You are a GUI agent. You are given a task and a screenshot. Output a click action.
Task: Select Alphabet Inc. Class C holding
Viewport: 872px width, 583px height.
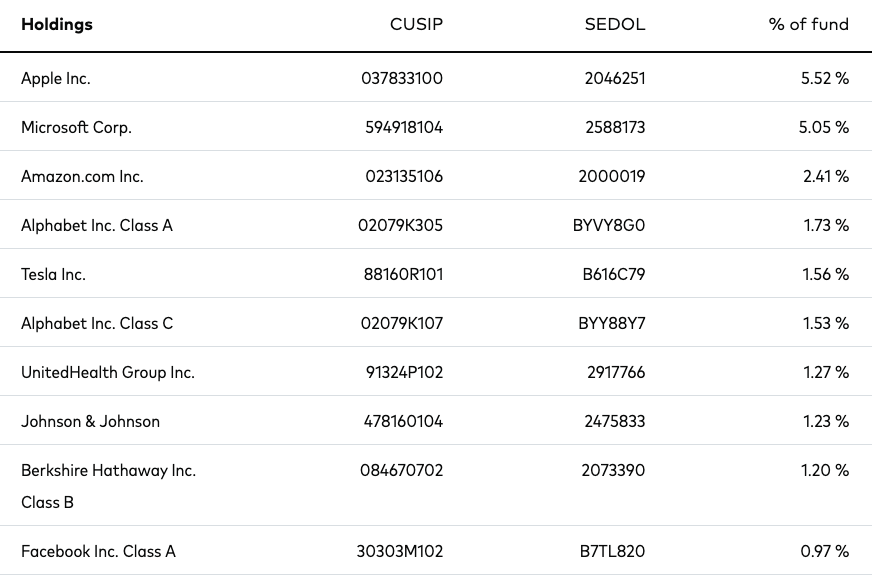tap(97, 323)
